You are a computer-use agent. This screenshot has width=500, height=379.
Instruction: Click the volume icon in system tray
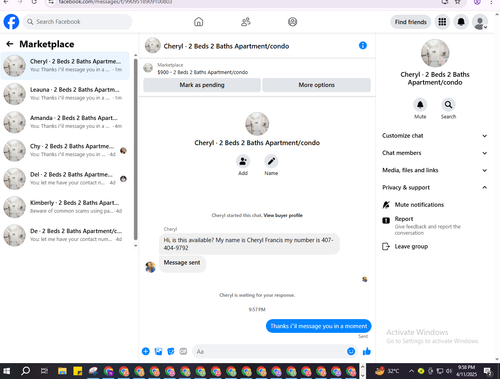pos(449,371)
